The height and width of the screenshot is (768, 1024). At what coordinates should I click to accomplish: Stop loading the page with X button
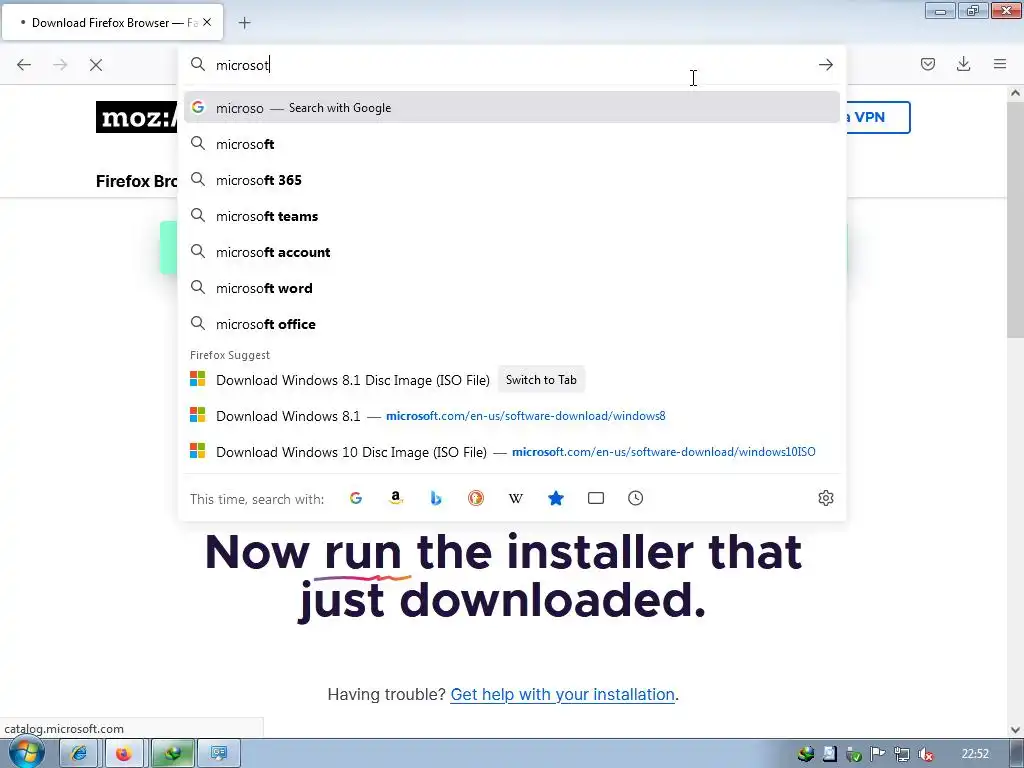[96, 65]
